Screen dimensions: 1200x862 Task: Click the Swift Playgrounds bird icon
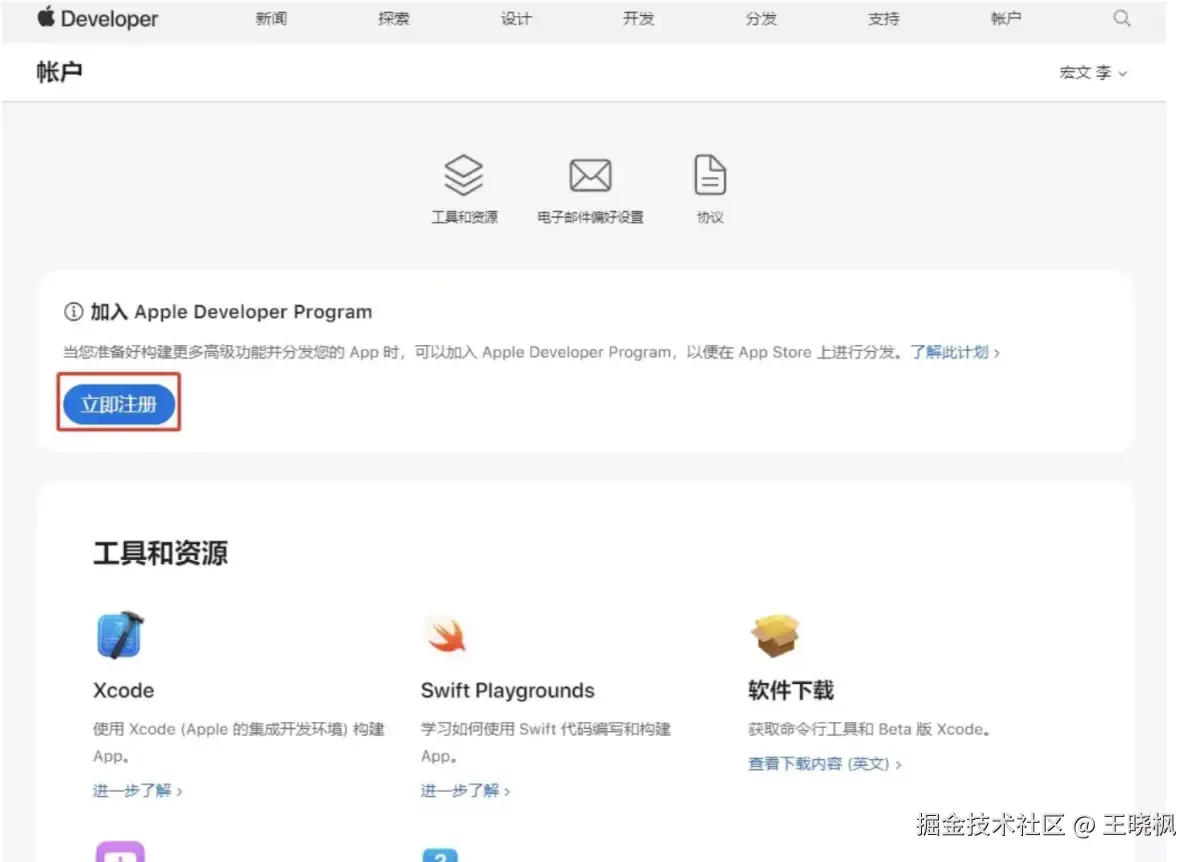click(x=446, y=635)
